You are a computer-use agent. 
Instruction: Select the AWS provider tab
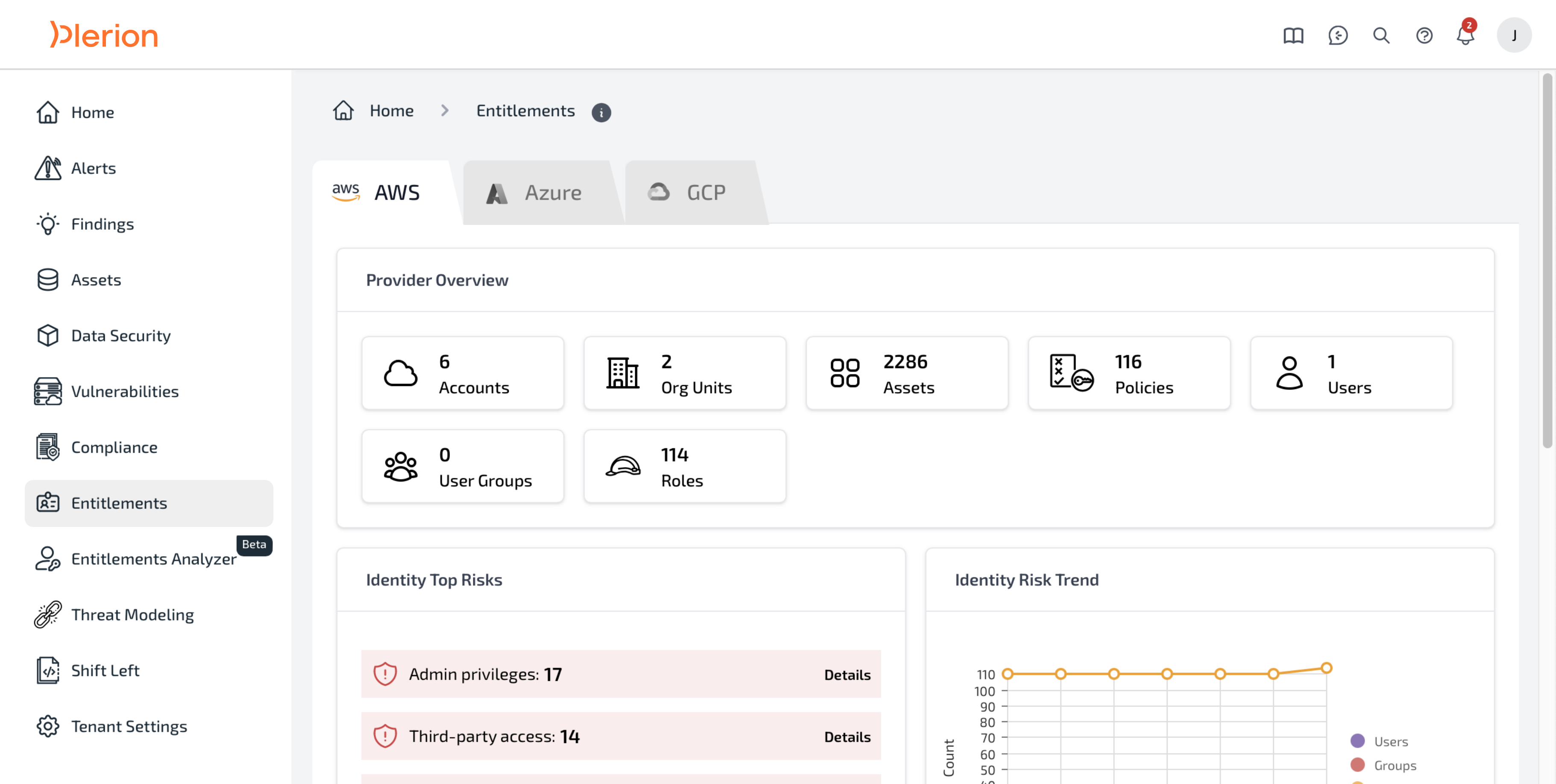pos(378,193)
